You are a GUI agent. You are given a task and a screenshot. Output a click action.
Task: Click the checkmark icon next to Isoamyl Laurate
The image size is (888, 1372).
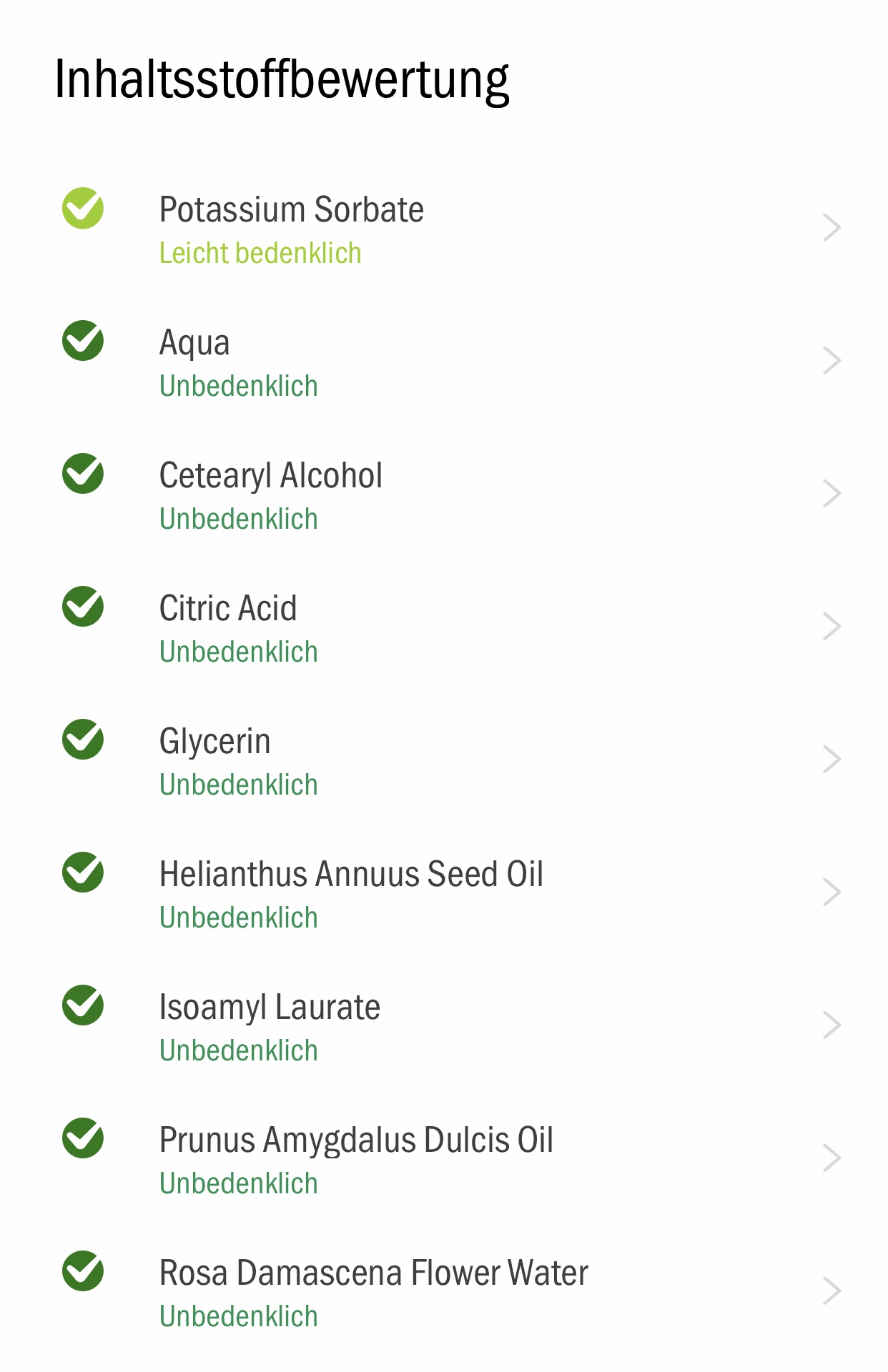83,1005
